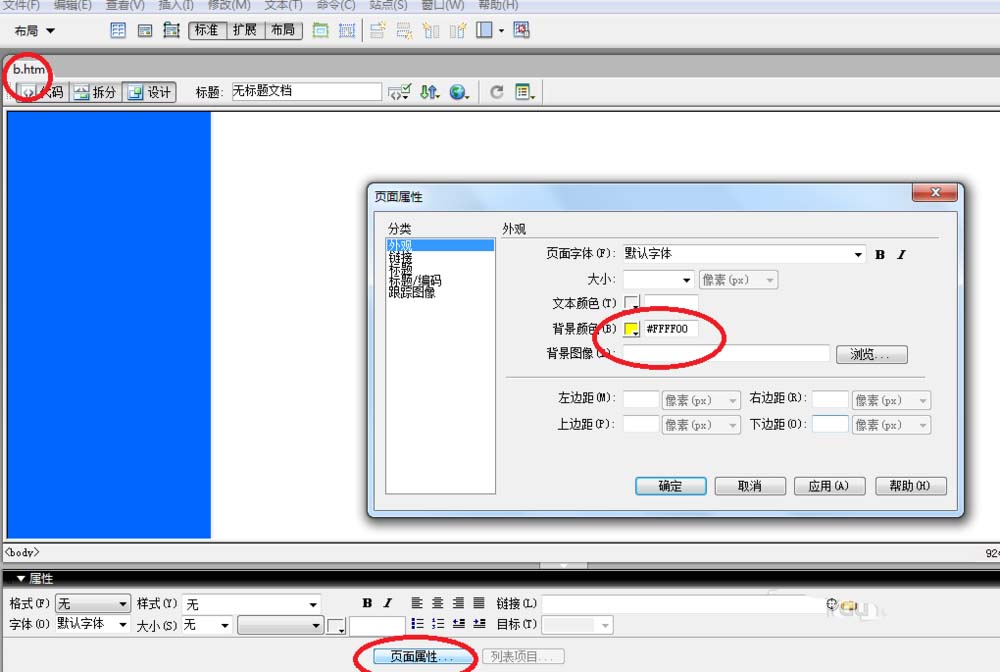Show the 拆分 view
Screen dimensions: 1000x672
point(94,92)
